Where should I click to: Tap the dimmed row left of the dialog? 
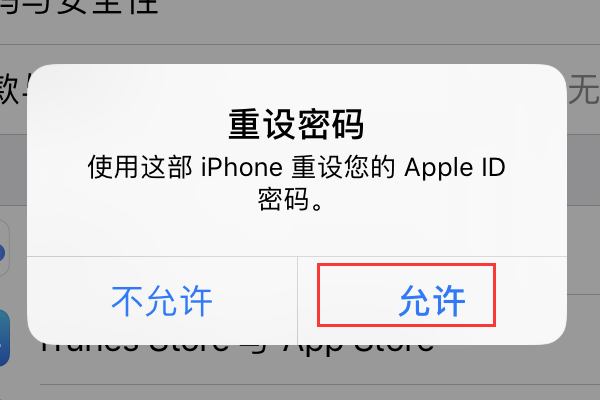(13, 170)
